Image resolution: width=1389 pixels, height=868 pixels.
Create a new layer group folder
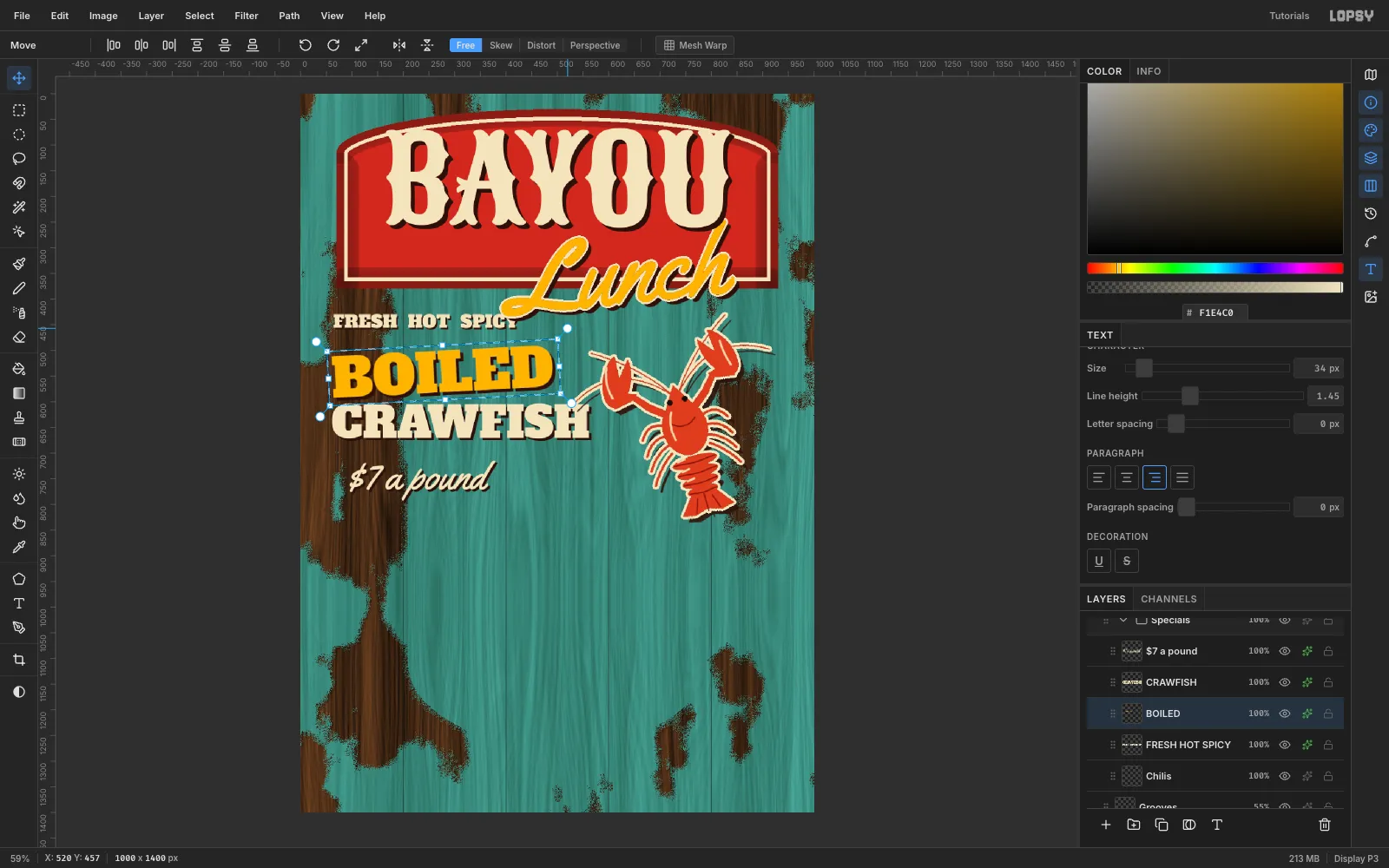pos(1134,825)
